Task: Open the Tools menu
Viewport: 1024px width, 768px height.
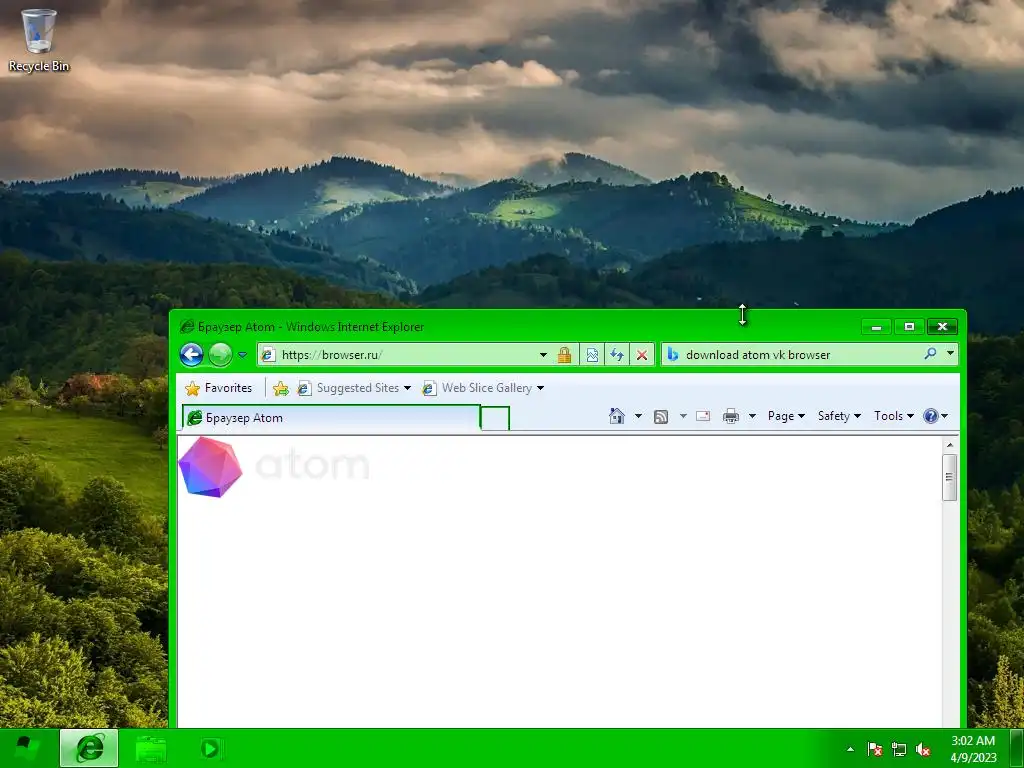Action: click(x=893, y=416)
